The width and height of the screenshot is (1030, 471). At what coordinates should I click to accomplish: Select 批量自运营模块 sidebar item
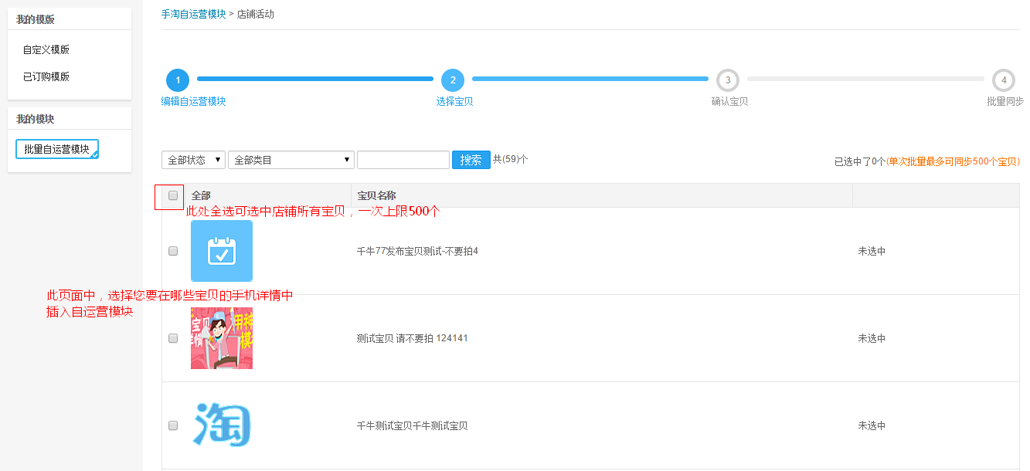coord(57,149)
